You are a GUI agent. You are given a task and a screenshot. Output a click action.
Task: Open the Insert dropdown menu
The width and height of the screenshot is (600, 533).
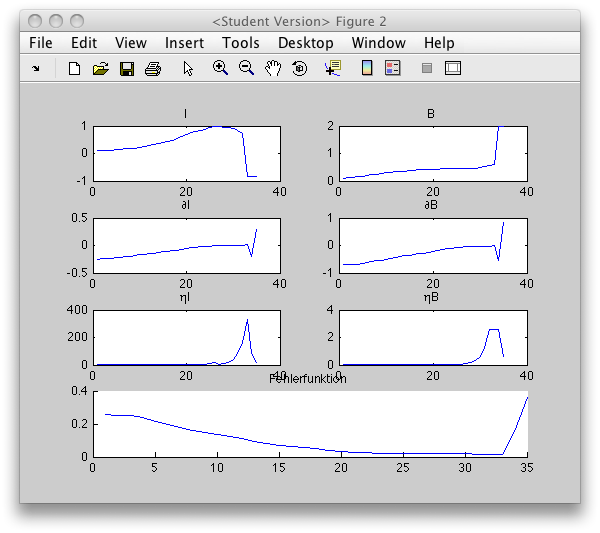tap(184, 43)
